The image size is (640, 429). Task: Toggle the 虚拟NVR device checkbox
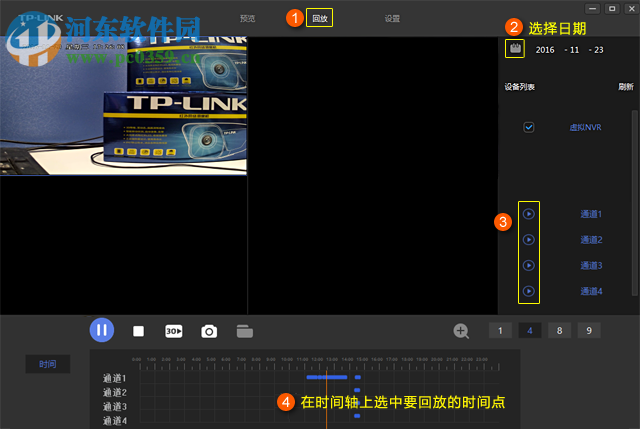coord(529,127)
